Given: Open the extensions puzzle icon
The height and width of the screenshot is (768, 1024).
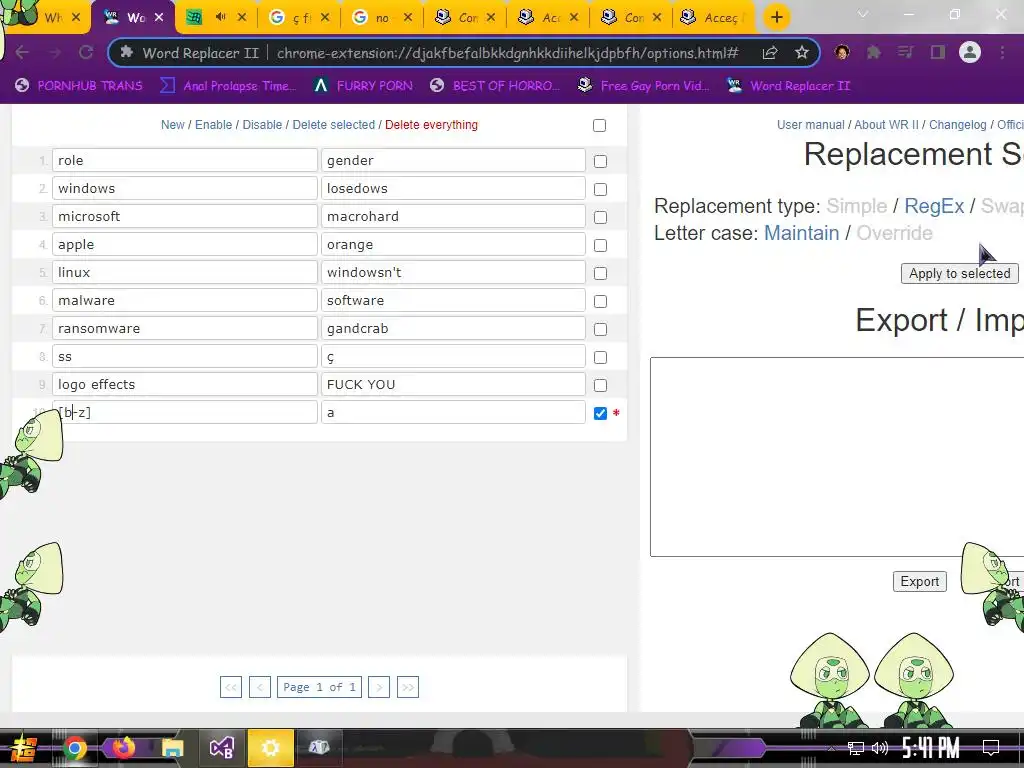Looking at the screenshot, I should (874, 52).
